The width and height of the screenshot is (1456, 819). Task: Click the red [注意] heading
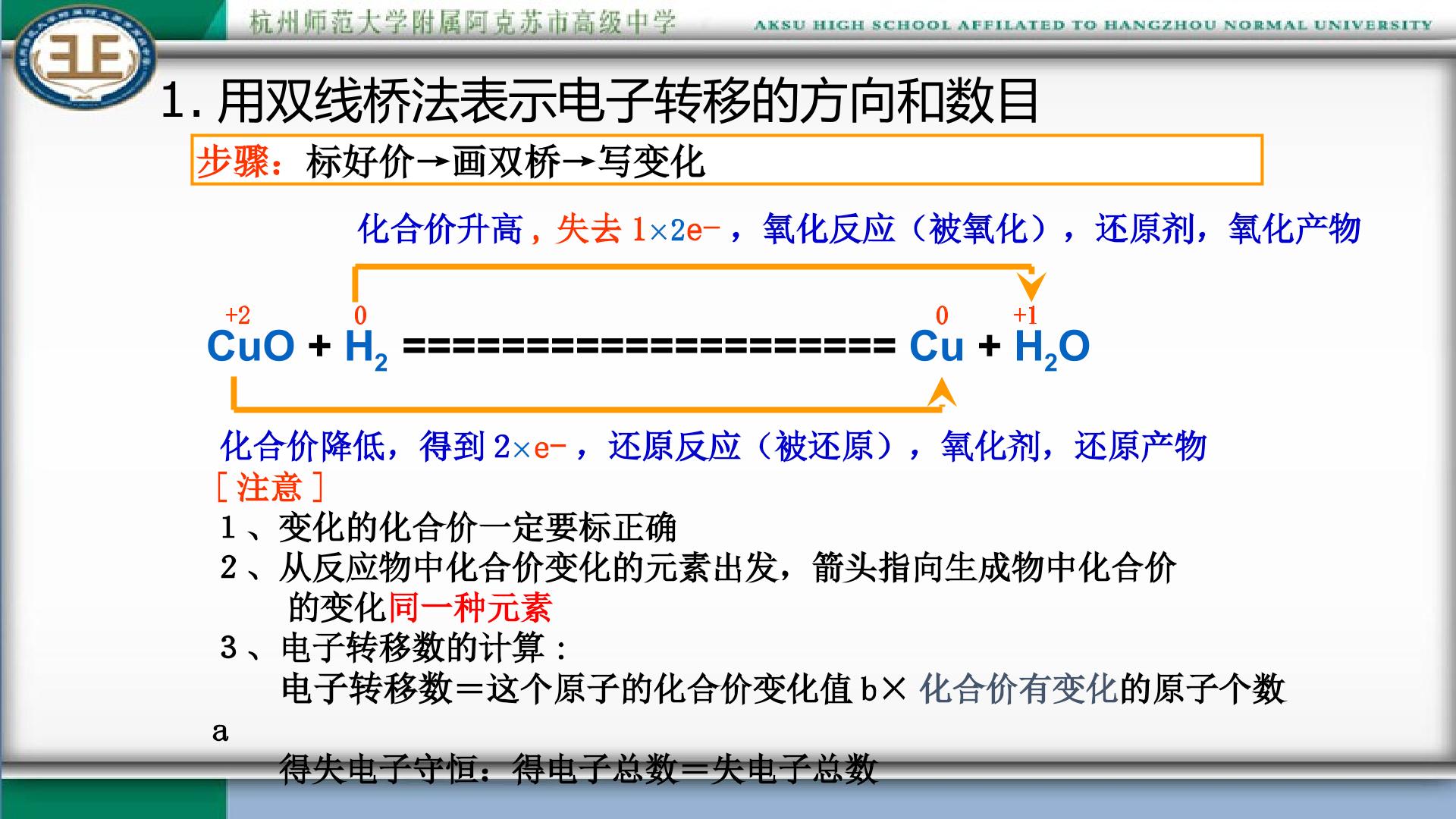(269, 487)
